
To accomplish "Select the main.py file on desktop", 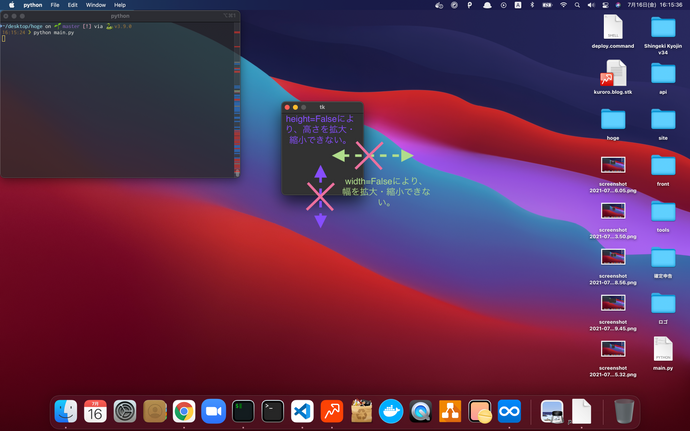I will coord(663,349).
